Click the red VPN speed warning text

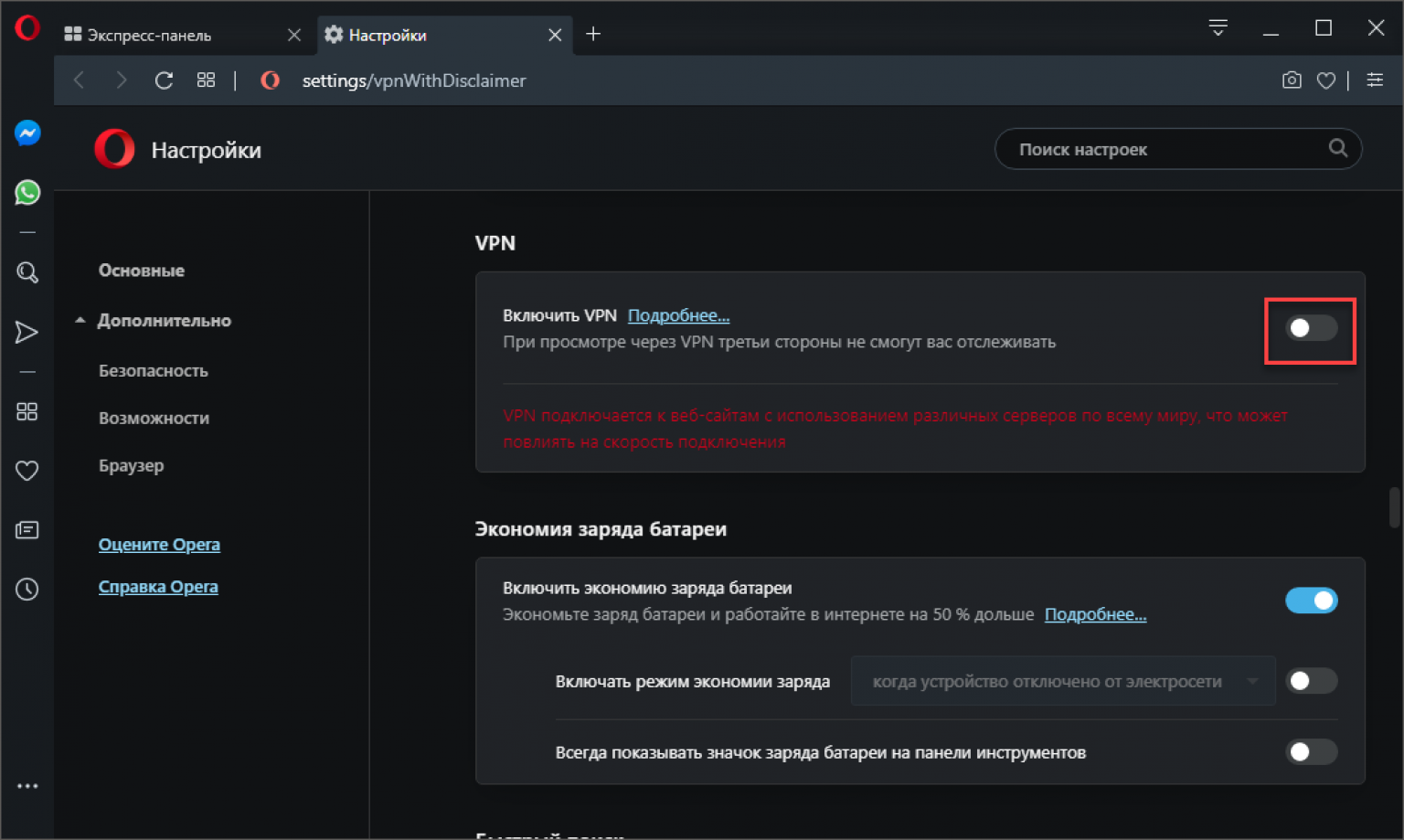(895, 429)
